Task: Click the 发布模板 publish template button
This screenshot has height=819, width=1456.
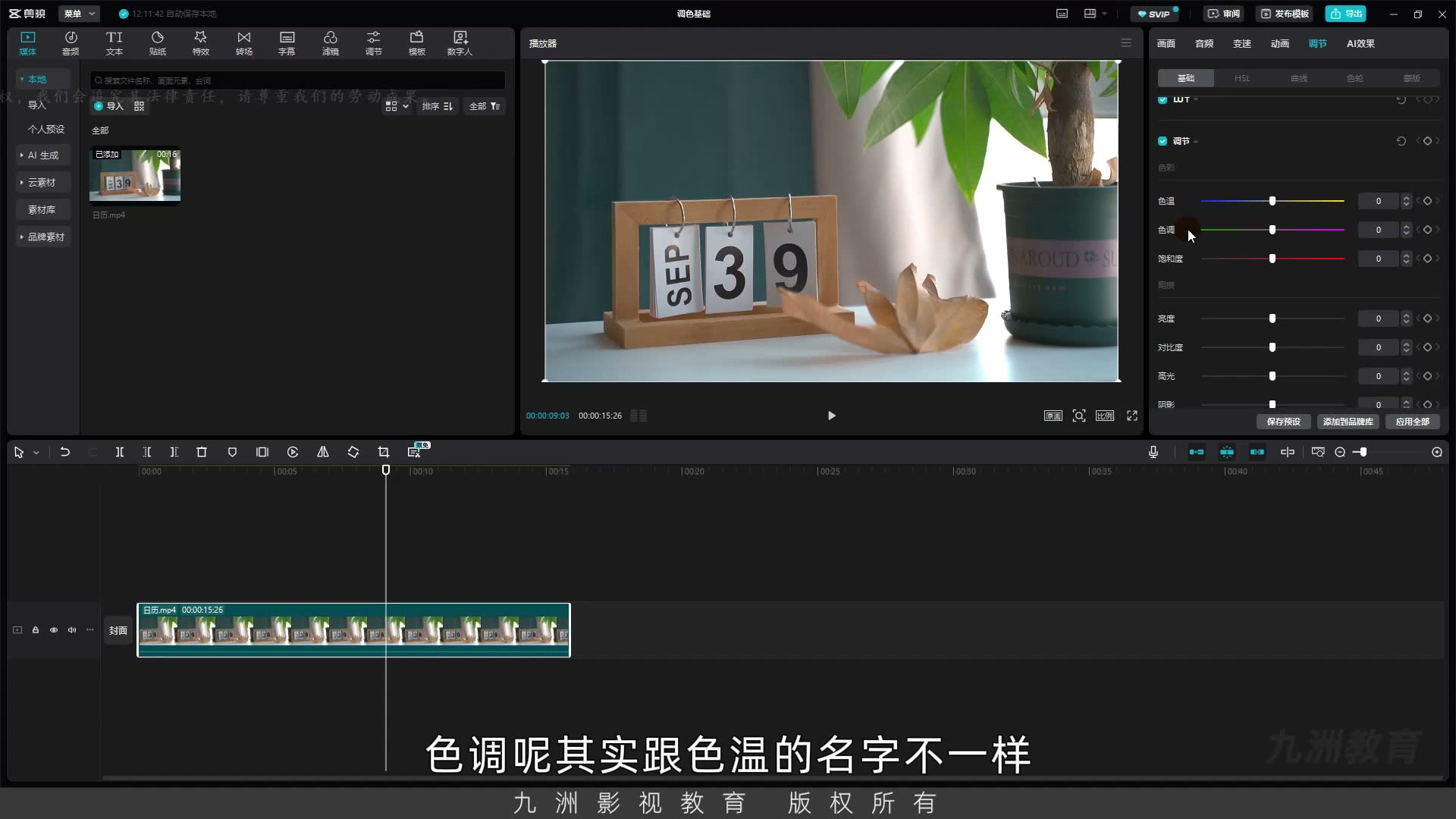Action: (1285, 14)
